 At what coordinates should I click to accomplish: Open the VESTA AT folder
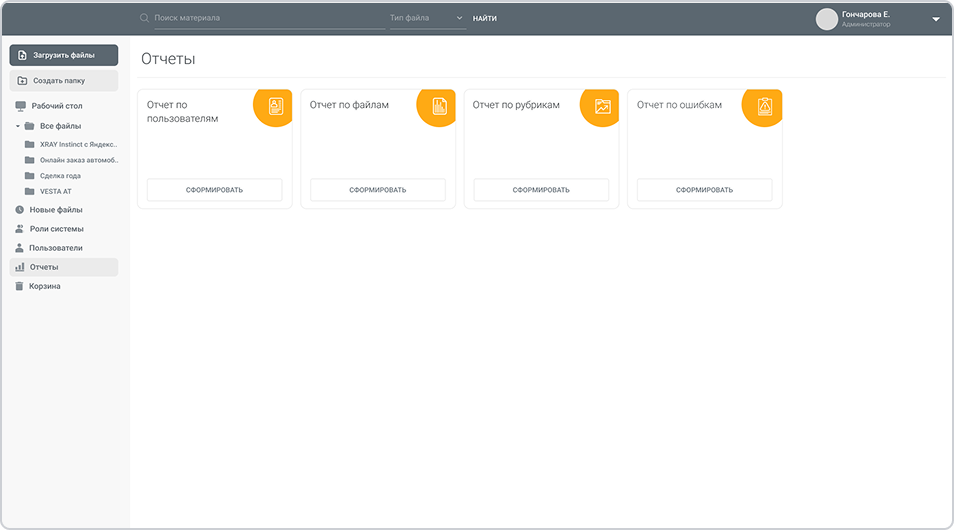coord(55,191)
